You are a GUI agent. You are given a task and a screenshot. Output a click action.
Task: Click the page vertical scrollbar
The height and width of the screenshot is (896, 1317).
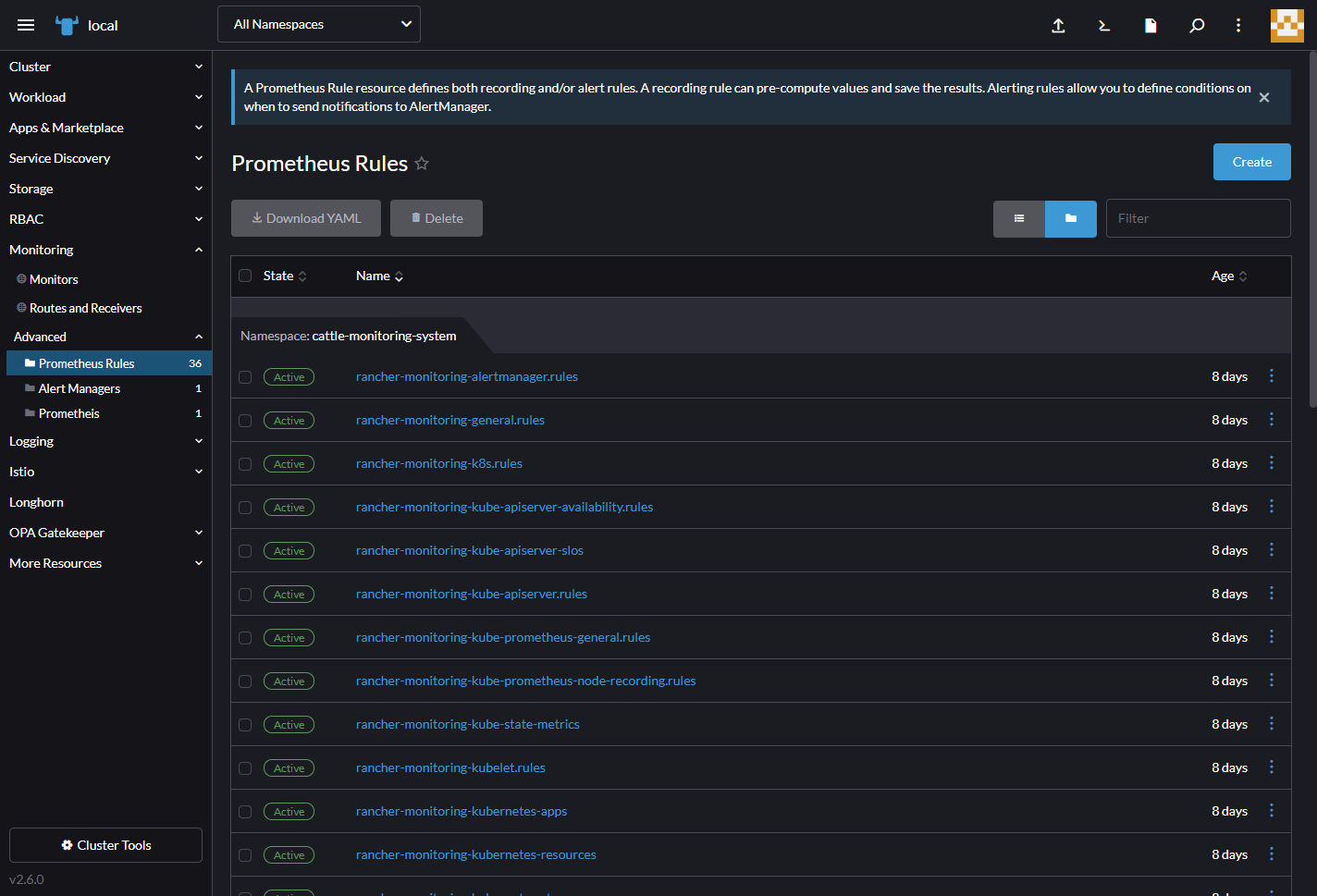pos(1312,229)
